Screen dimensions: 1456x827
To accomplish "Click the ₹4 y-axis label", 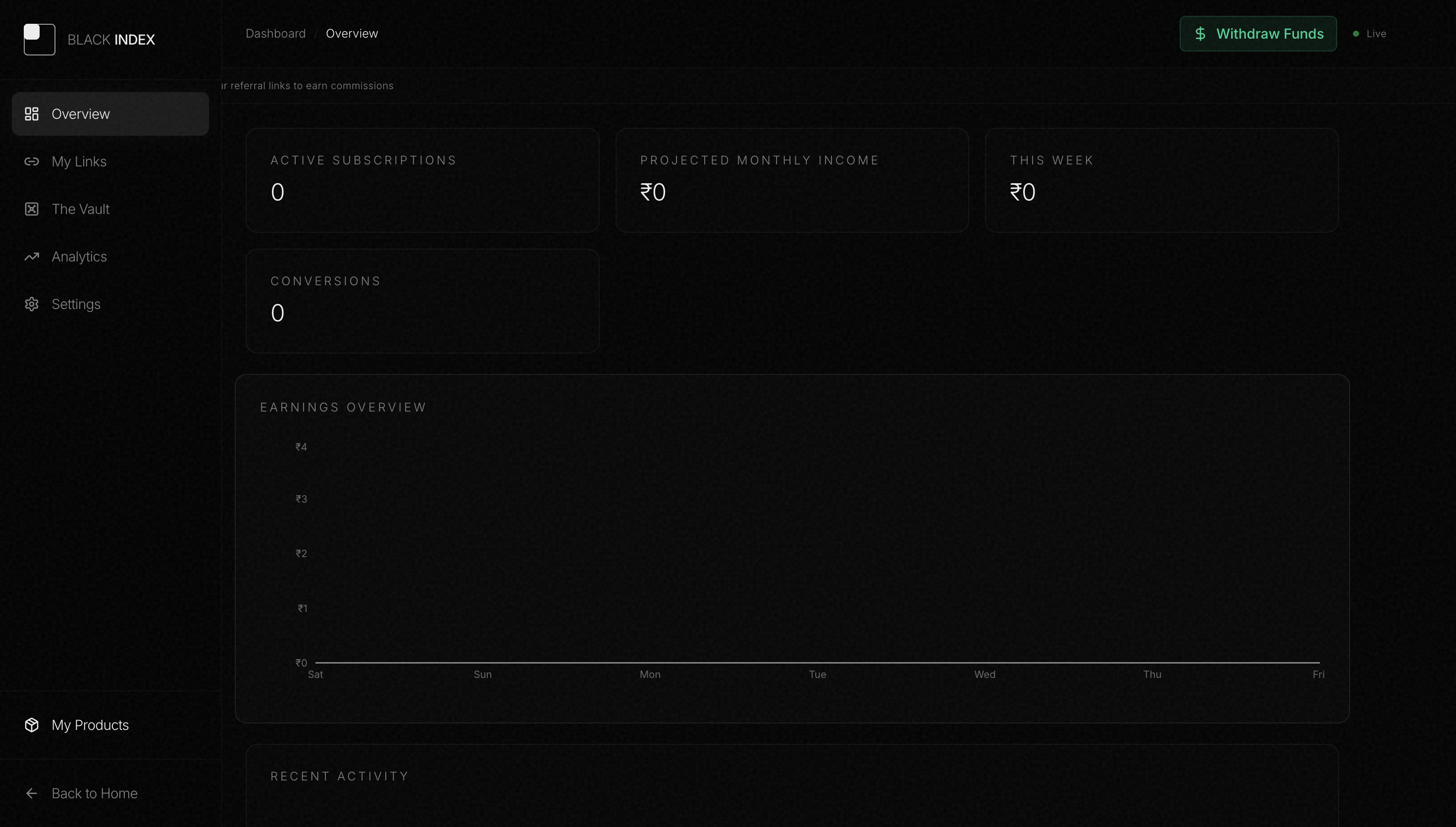I will pyautogui.click(x=302, y=447).
